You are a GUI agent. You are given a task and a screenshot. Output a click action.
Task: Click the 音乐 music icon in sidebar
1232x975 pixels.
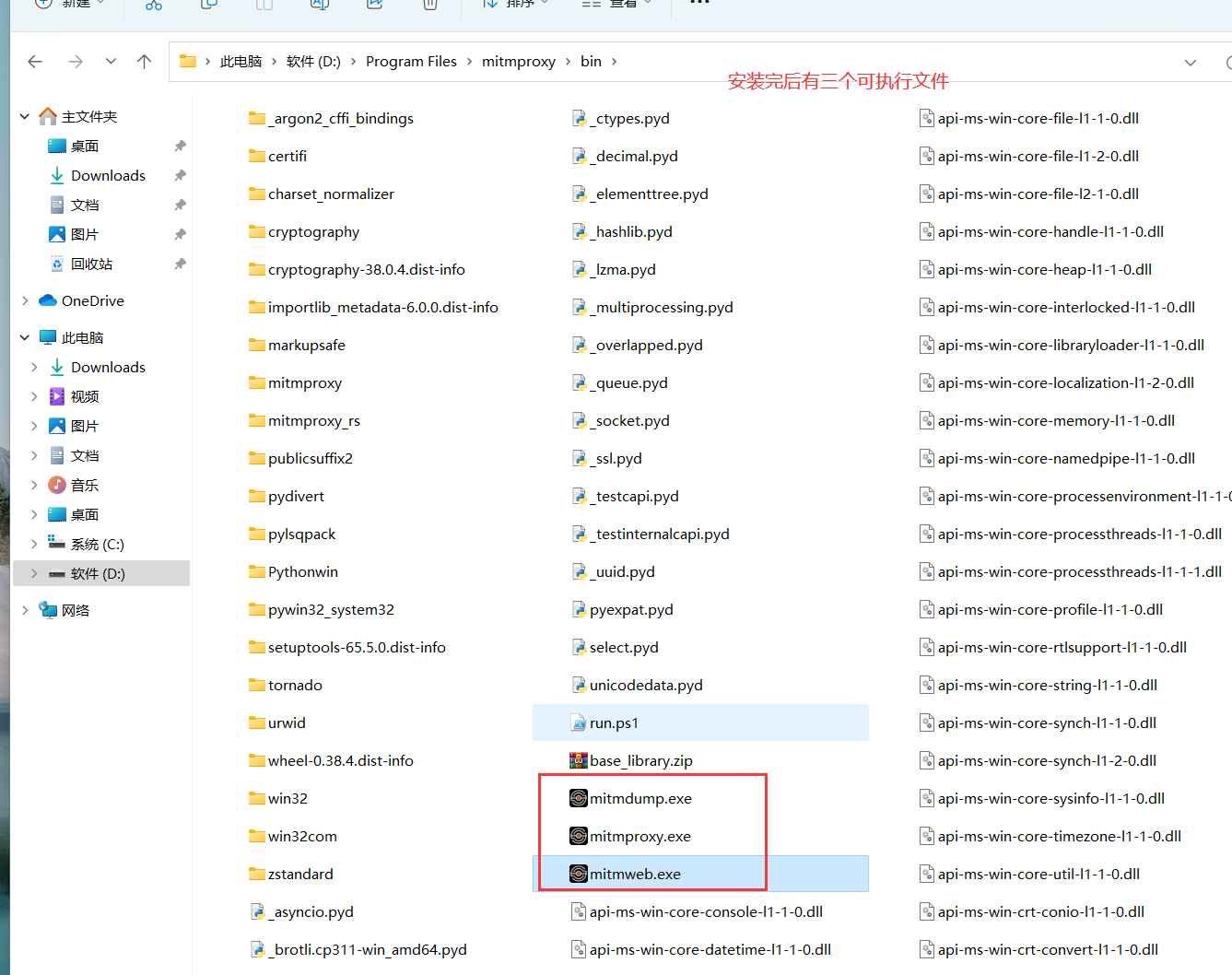point(57,485)
